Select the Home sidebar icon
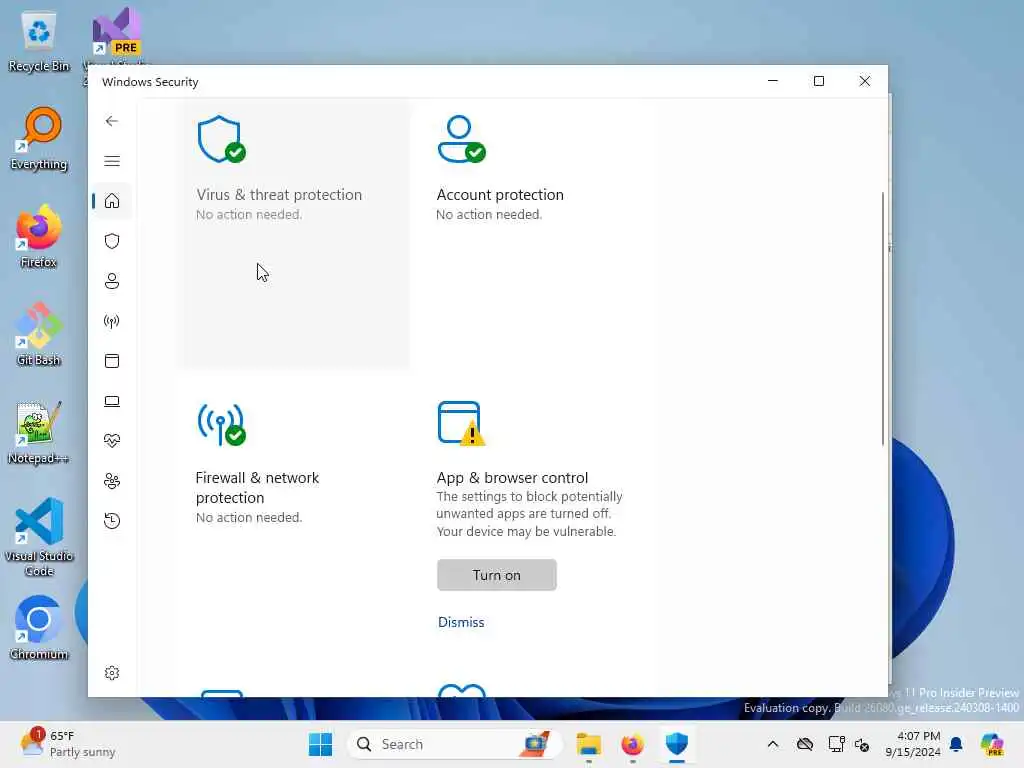 (112, 200)
